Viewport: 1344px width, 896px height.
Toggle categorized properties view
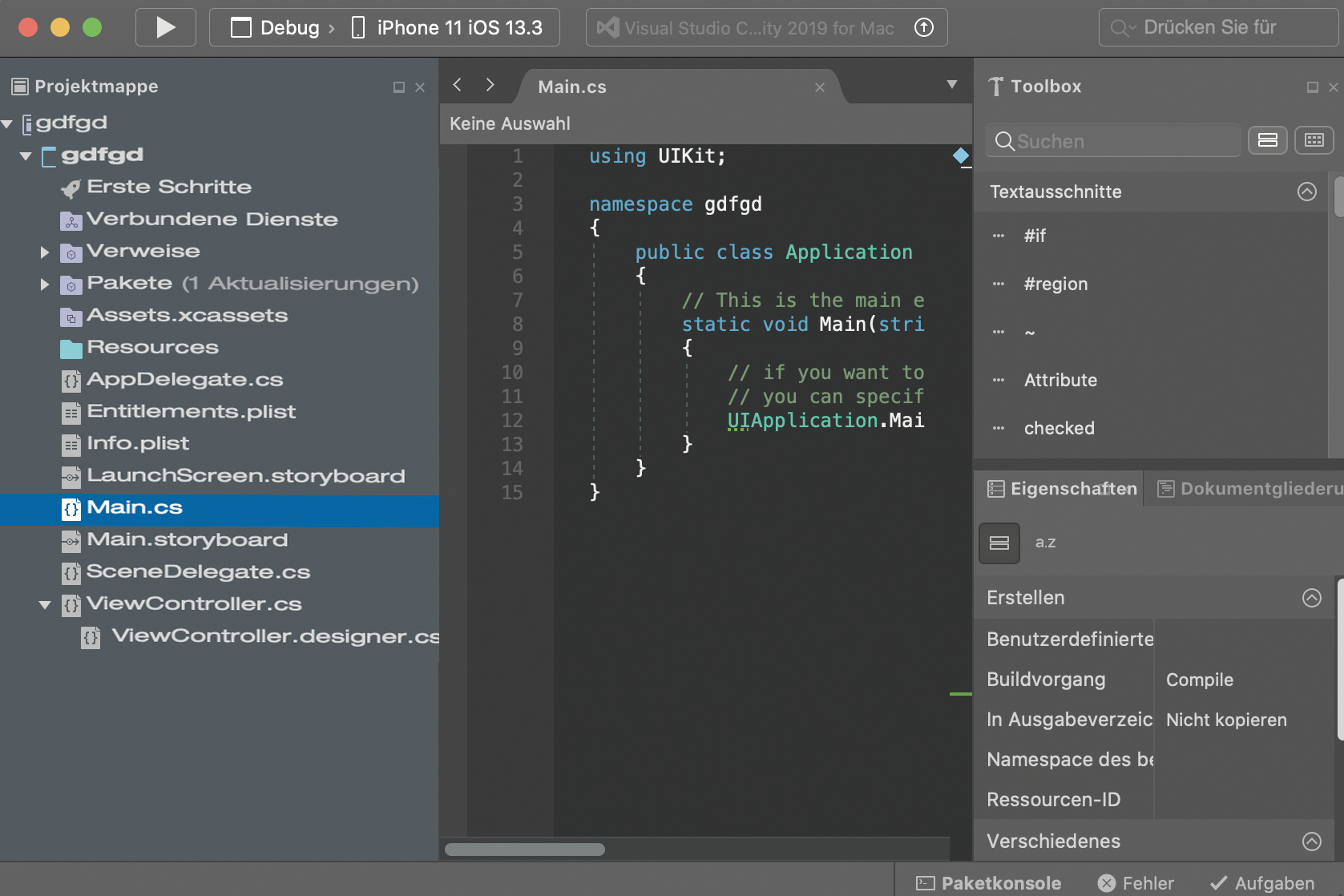(x=999, y=543)
